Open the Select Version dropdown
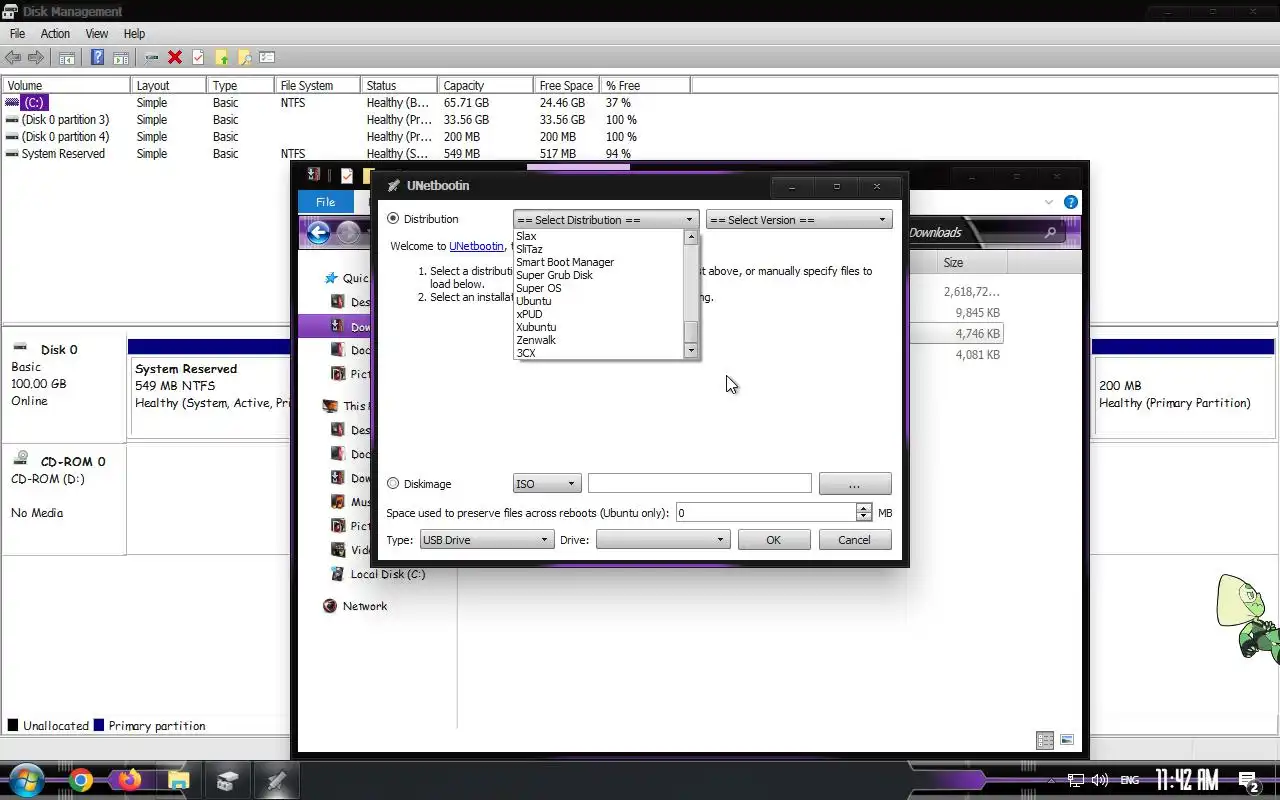 (799, 220)
